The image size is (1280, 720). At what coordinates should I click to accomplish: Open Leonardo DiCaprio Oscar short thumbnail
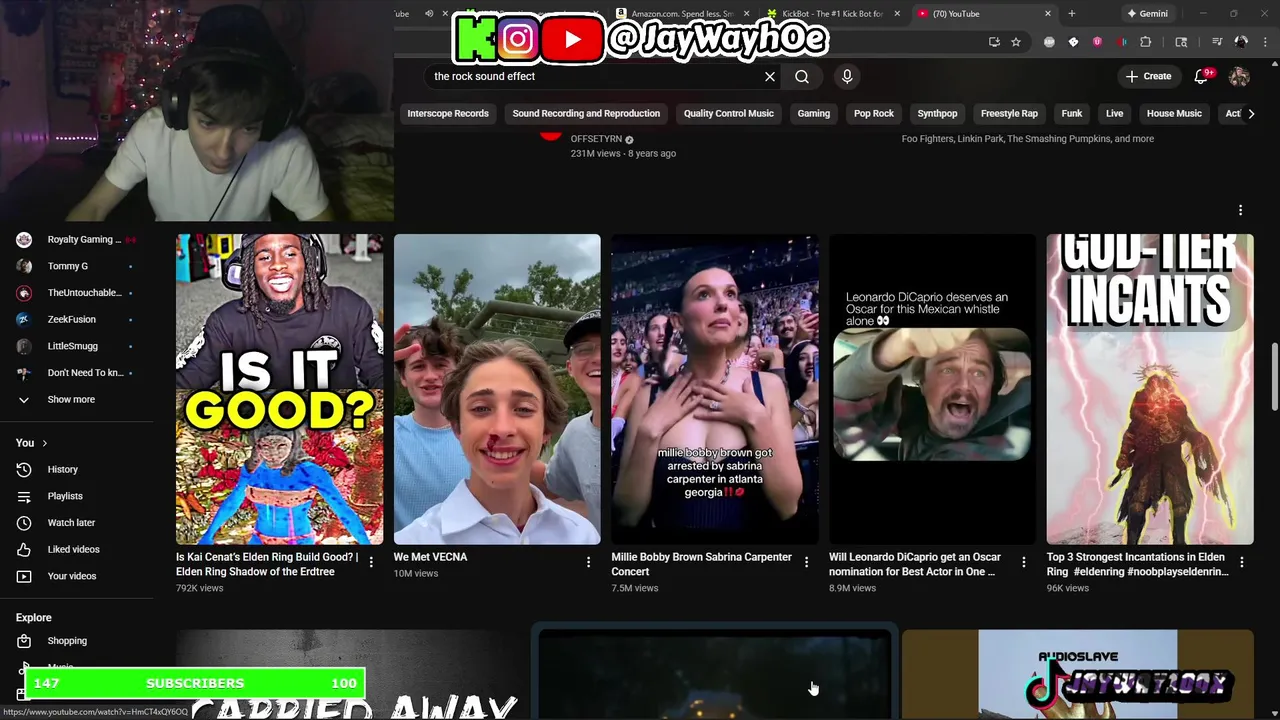click(x=932, y=389)
